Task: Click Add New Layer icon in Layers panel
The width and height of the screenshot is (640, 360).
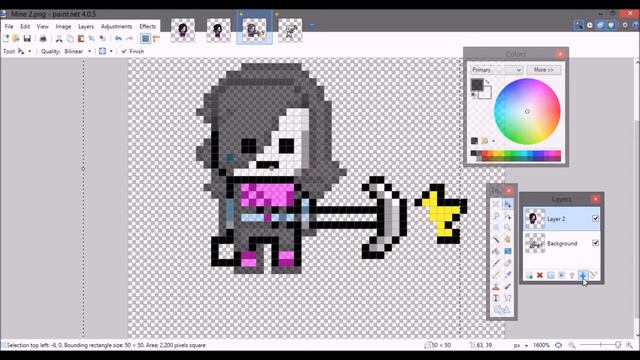Action: [529, 276]
